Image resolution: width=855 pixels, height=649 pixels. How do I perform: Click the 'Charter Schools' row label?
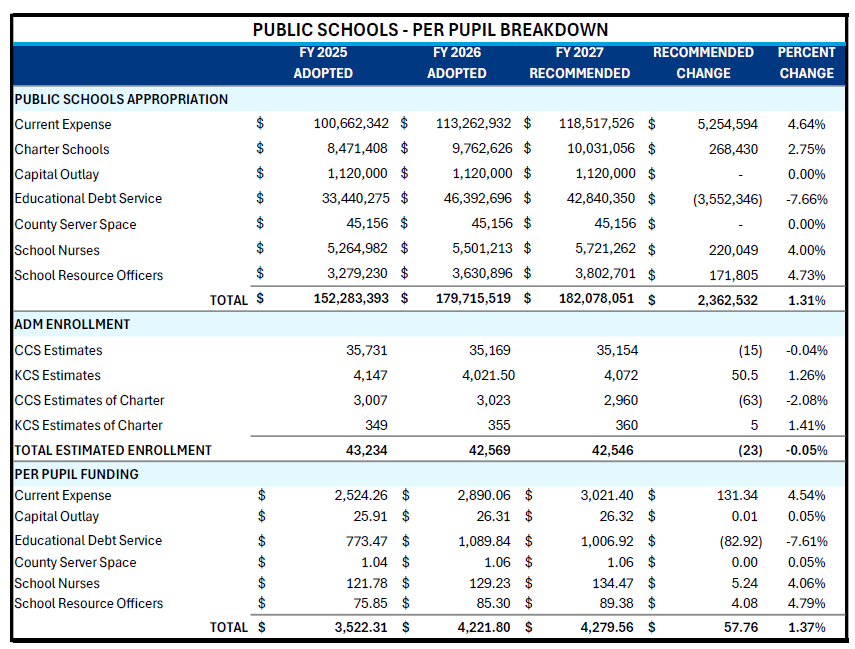coord(62,149)
